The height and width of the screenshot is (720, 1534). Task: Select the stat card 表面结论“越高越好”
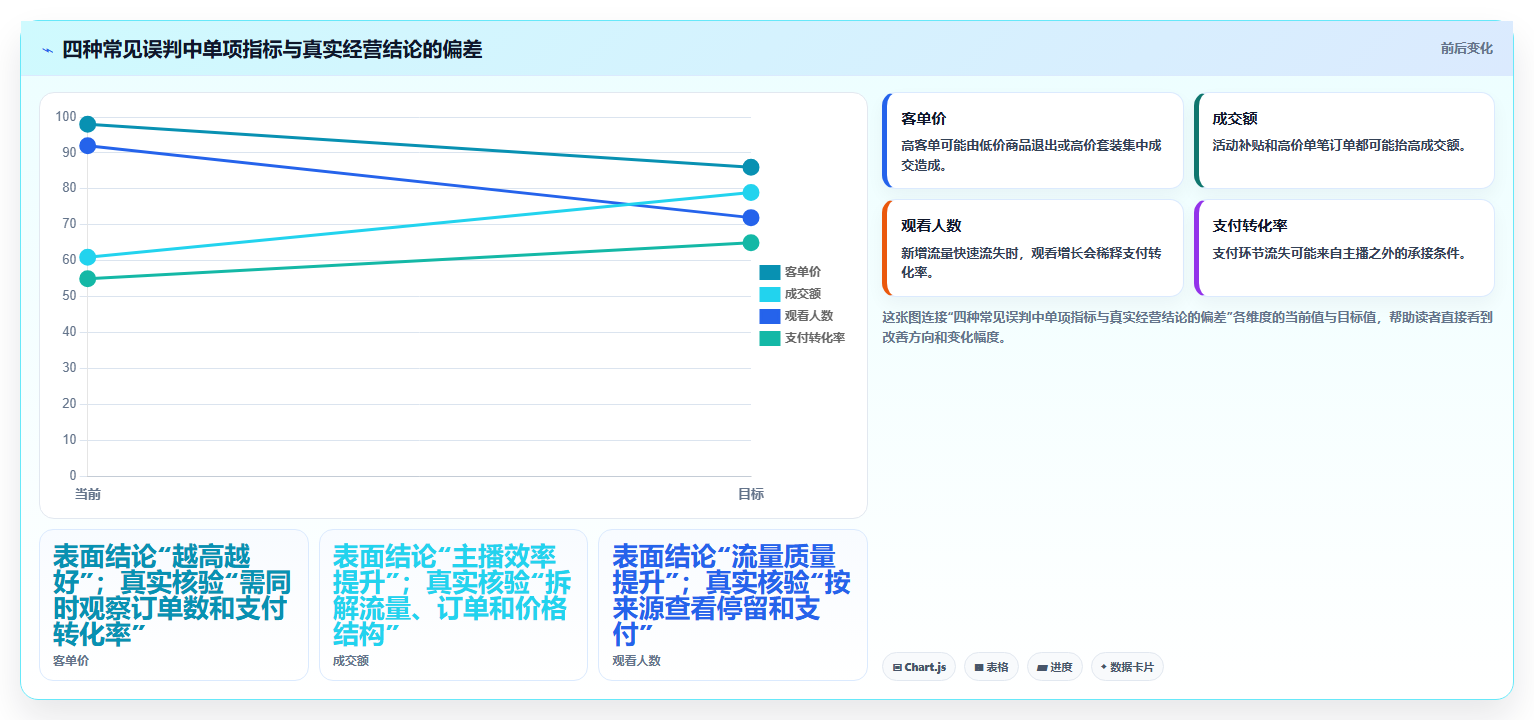point(174,605)
